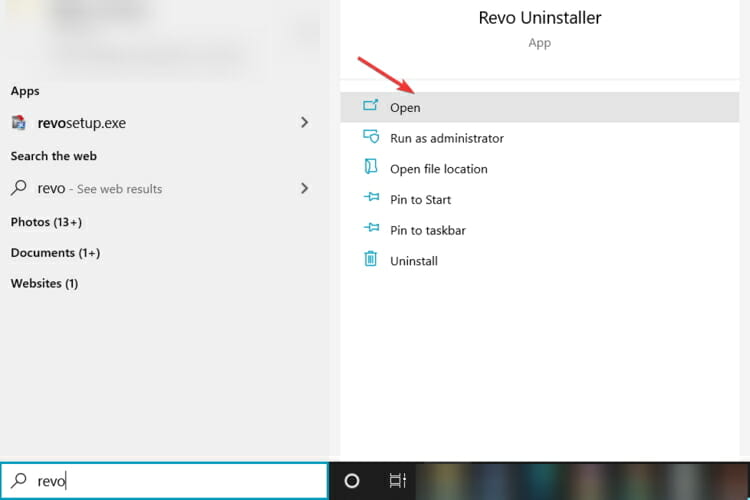Open Task View on the taskbar
750x500 pixels.
coord(397,480)
